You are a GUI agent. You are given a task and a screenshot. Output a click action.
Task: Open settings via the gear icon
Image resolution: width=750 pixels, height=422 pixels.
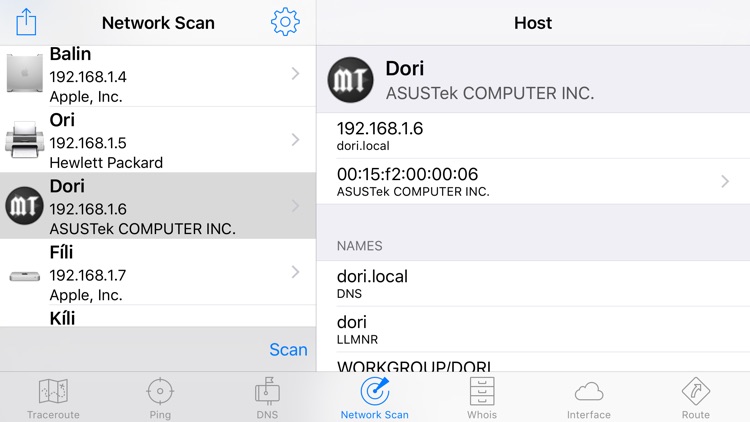[x=285, y=22]
